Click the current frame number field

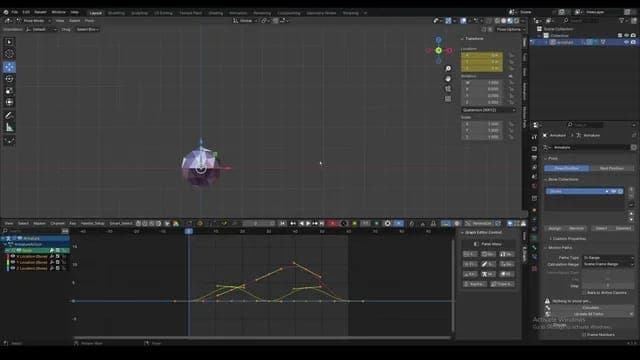pos(259,223)
